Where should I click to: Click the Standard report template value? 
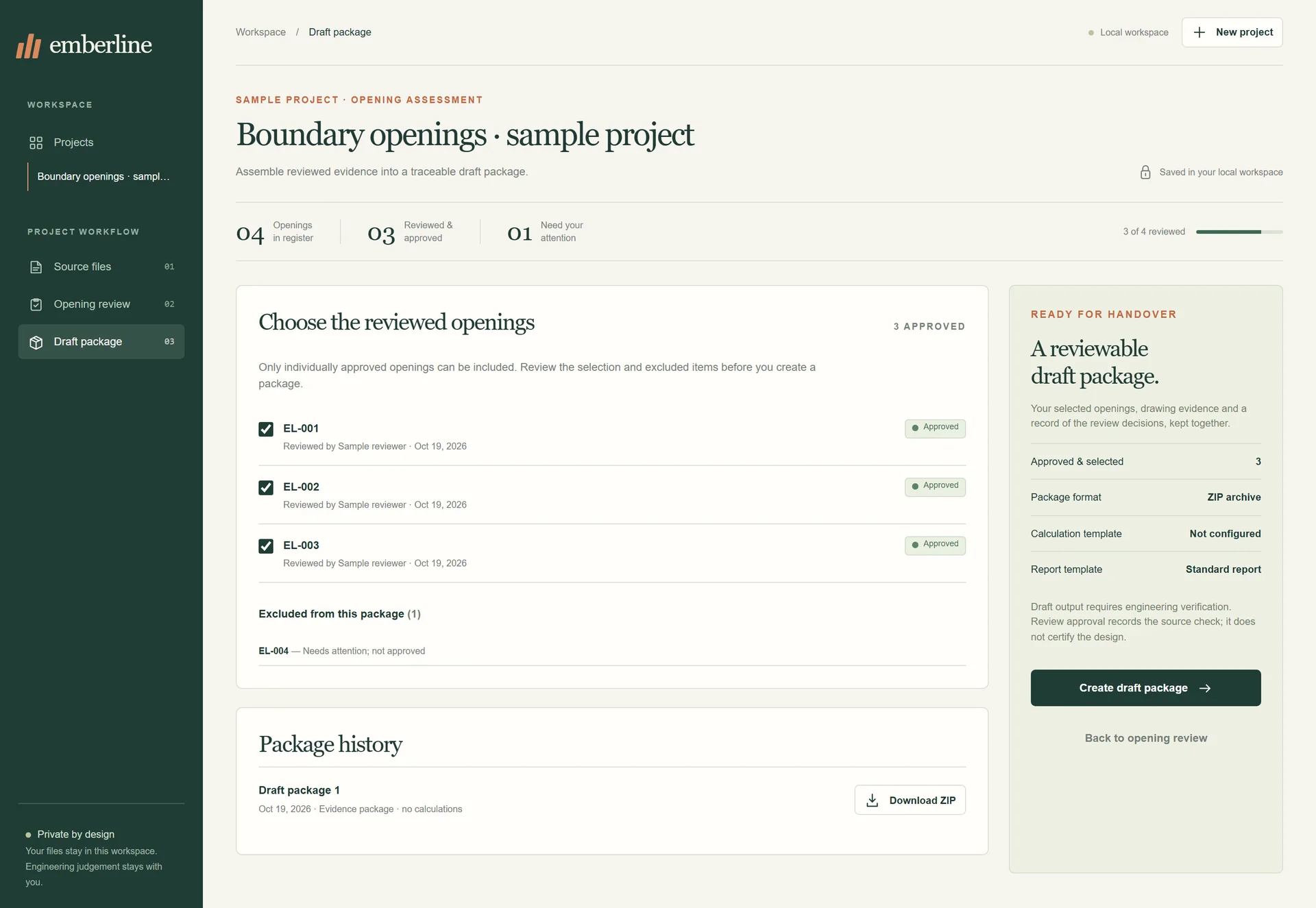[x=1223, y=569]
